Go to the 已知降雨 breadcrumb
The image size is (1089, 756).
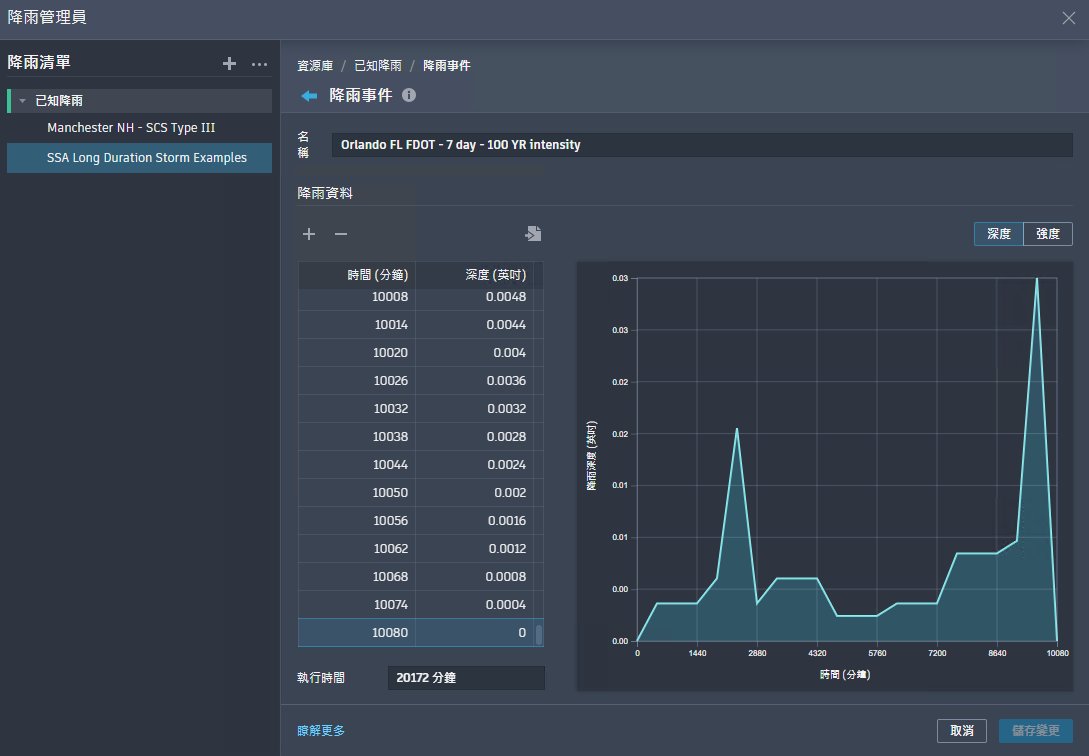click(378, 65)
